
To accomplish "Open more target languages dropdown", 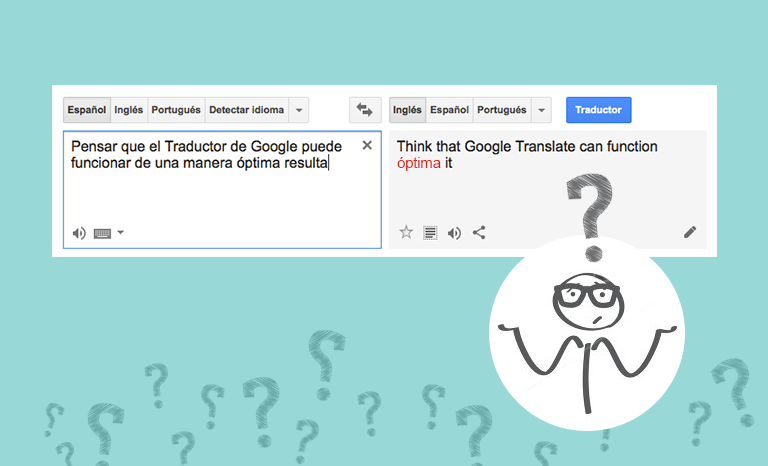I will click(x=541, y=110).
